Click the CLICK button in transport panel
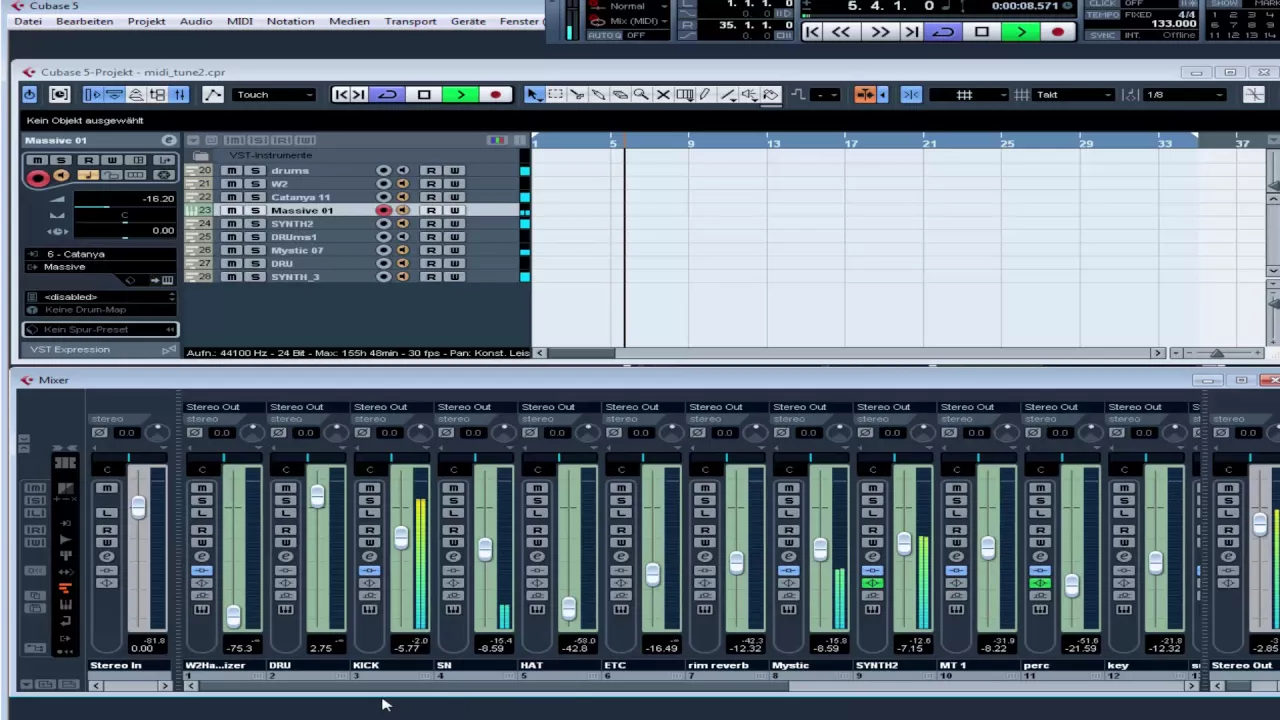1280x720 pixels. pyautogui.click(x=1102, y=4)
